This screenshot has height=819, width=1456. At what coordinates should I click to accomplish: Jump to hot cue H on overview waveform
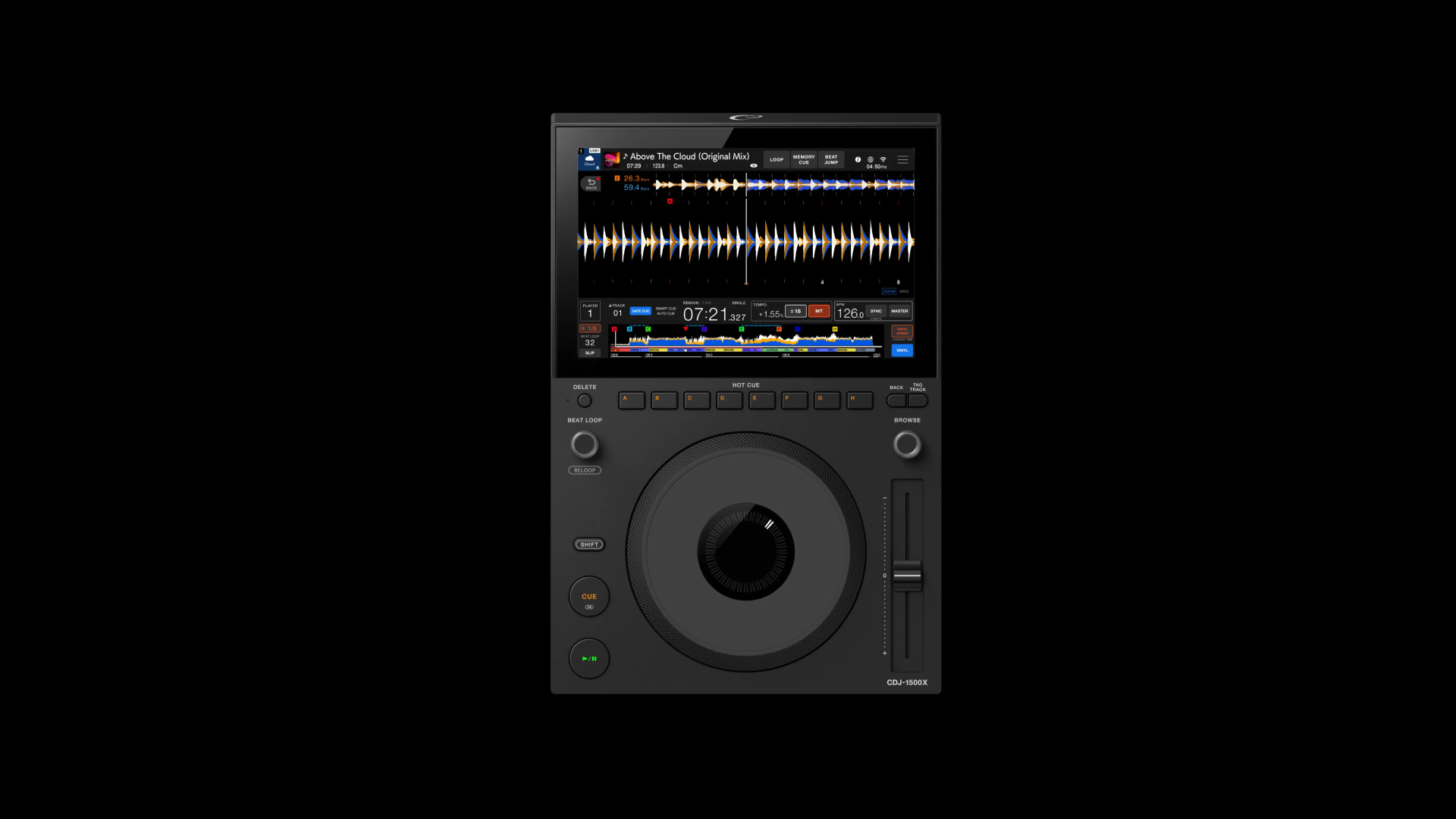835,329
